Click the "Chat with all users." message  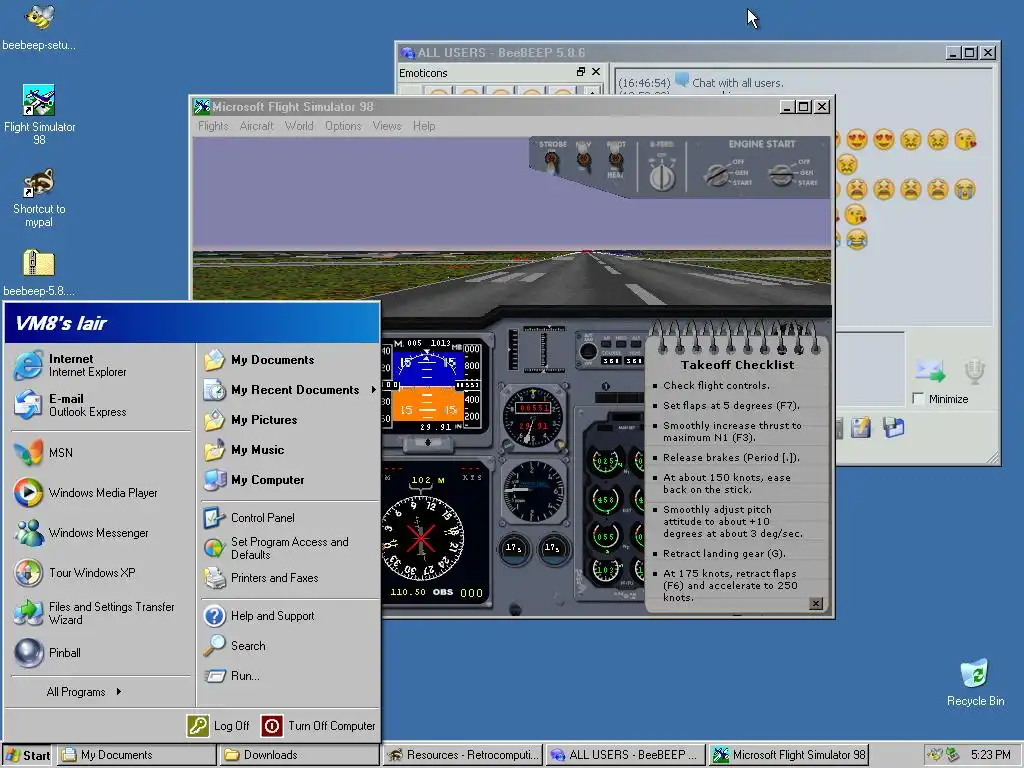(737, 83)
